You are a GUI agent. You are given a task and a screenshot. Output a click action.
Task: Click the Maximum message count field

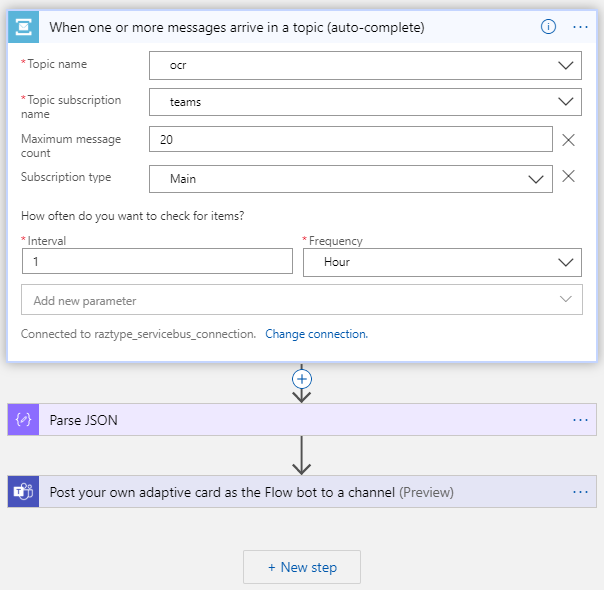pos(350,140)
